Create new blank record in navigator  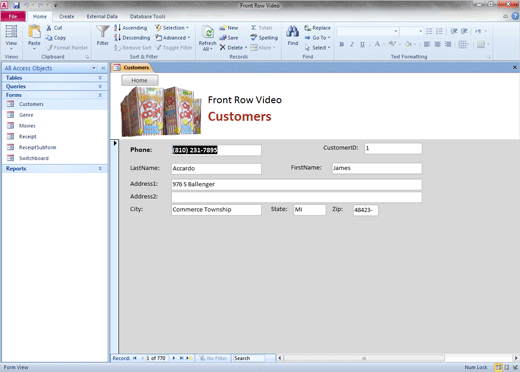189,358
